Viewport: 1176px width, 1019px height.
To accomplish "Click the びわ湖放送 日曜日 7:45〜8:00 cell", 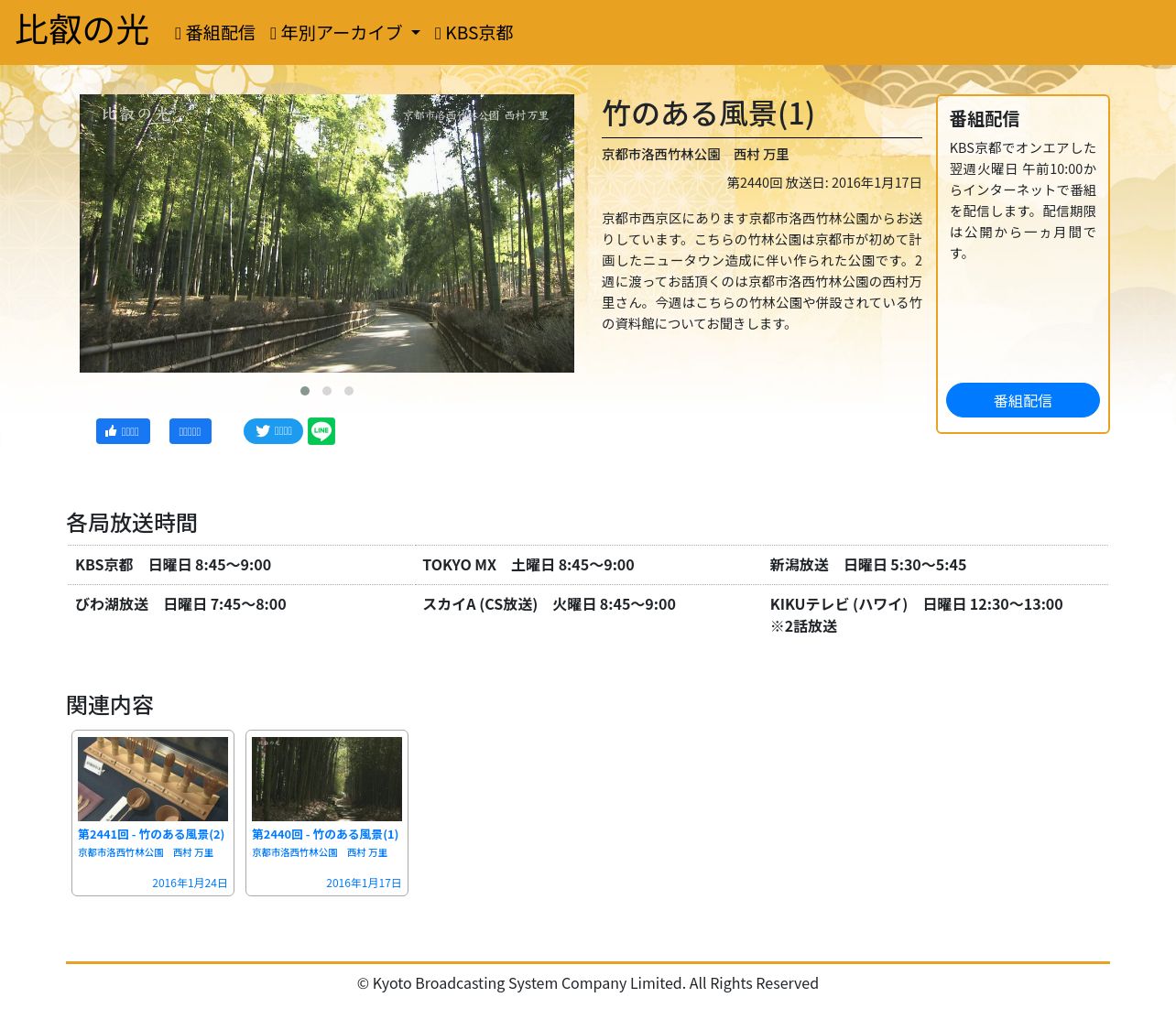I will (241, 615).
